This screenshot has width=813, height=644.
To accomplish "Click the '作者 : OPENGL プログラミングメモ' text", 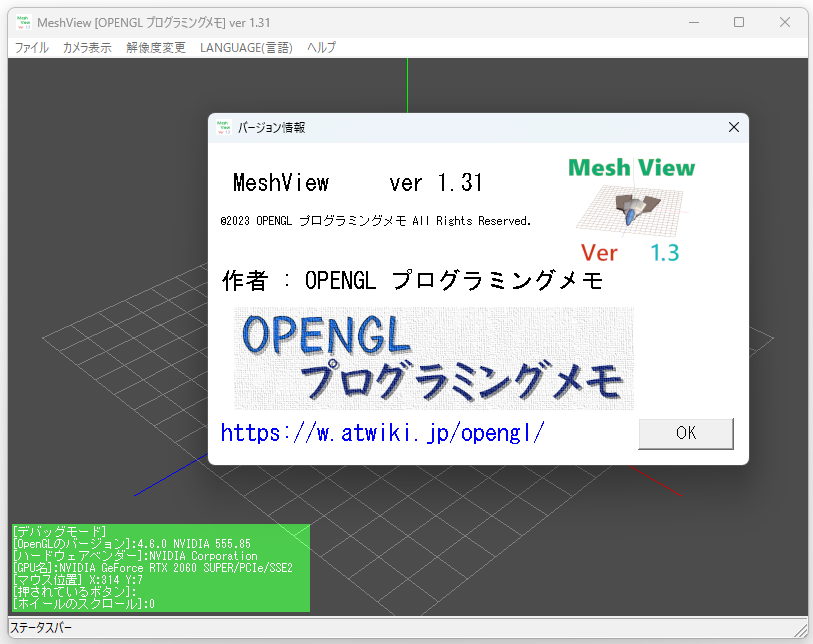I will (413, 281).
